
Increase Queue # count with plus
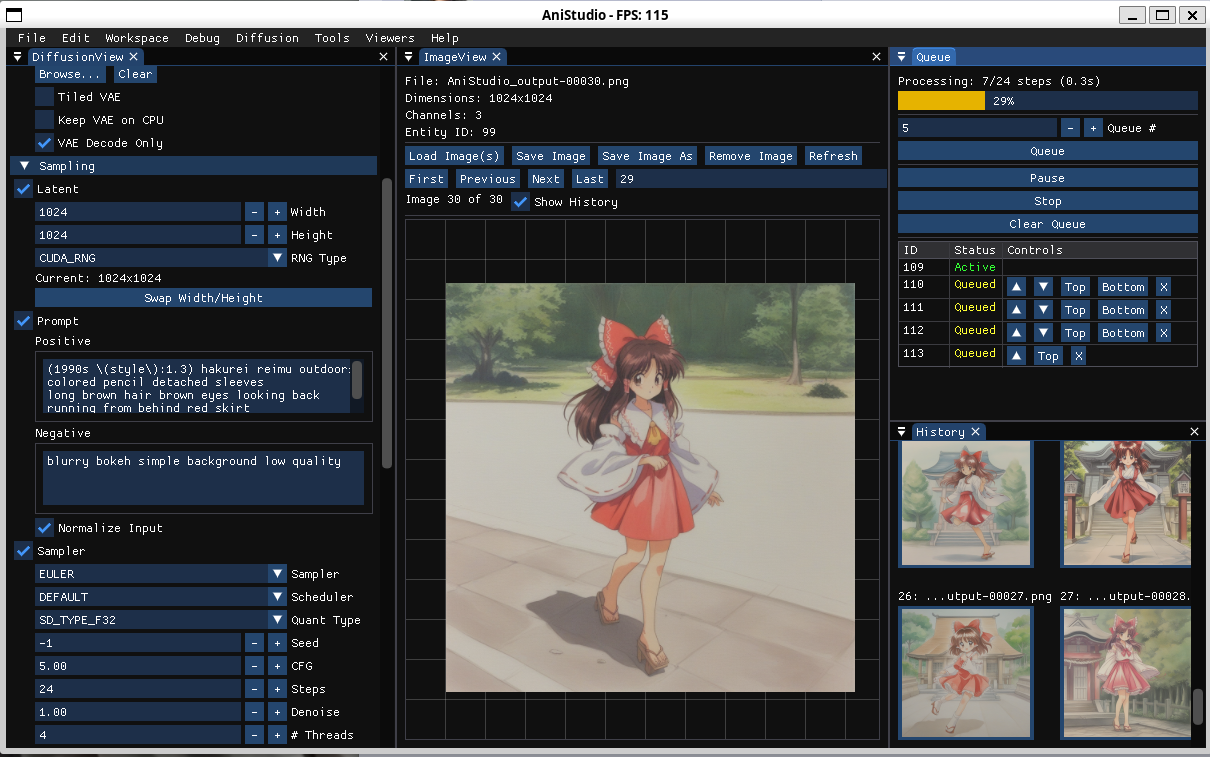coord(1093,128)
